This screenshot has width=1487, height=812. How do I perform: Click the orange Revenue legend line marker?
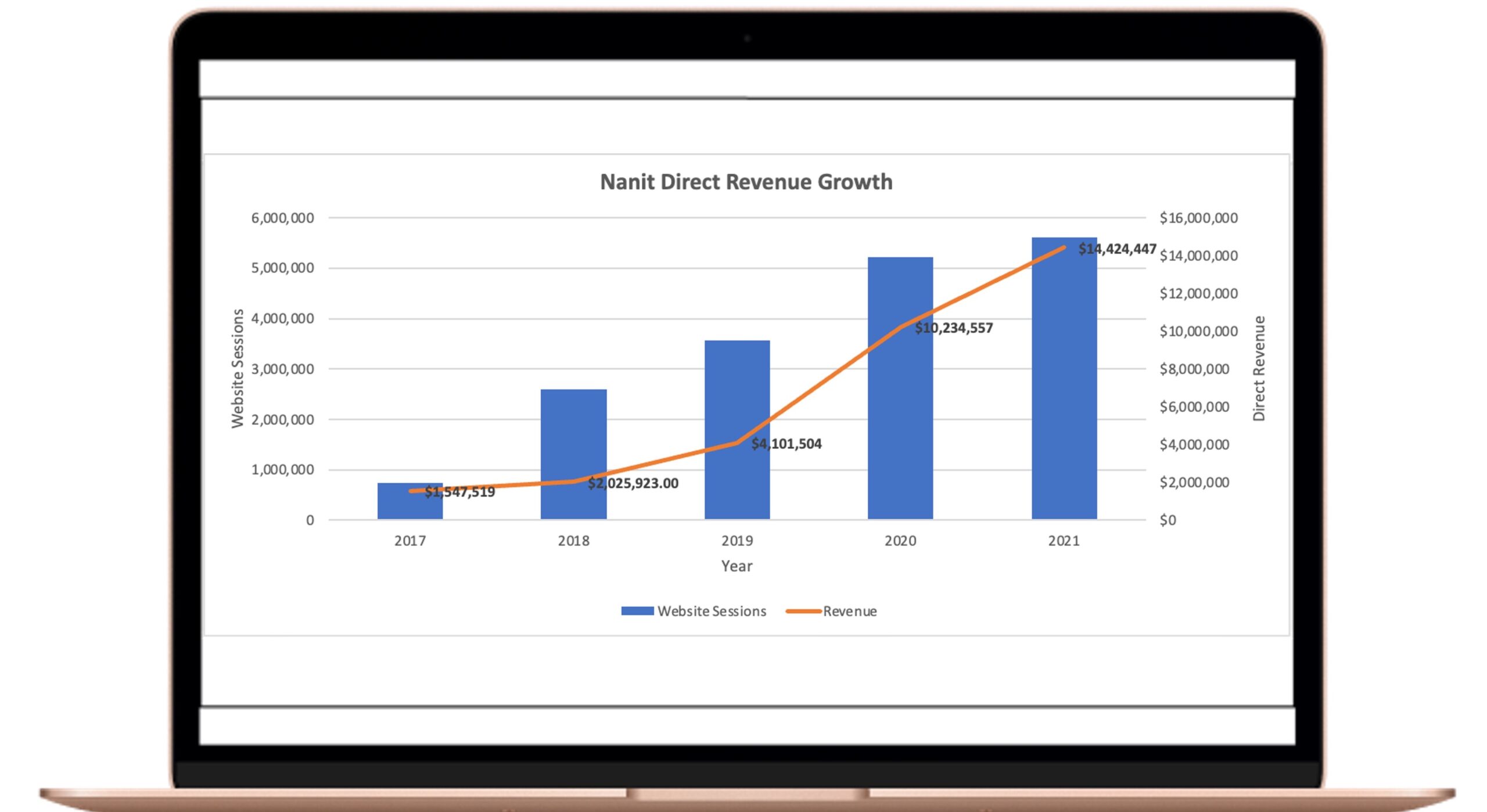803,611
